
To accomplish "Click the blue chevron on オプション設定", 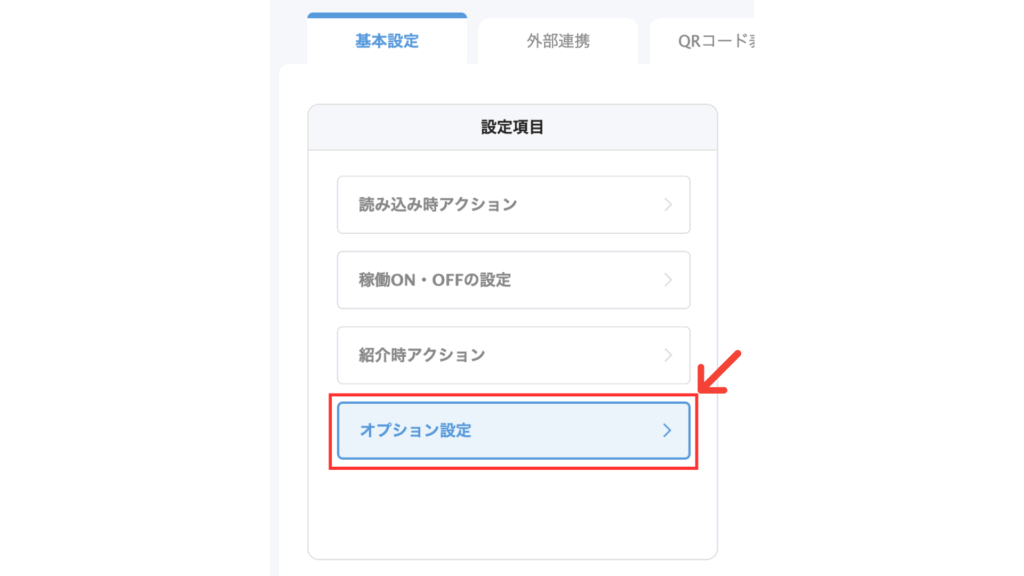I will point(668,431).
